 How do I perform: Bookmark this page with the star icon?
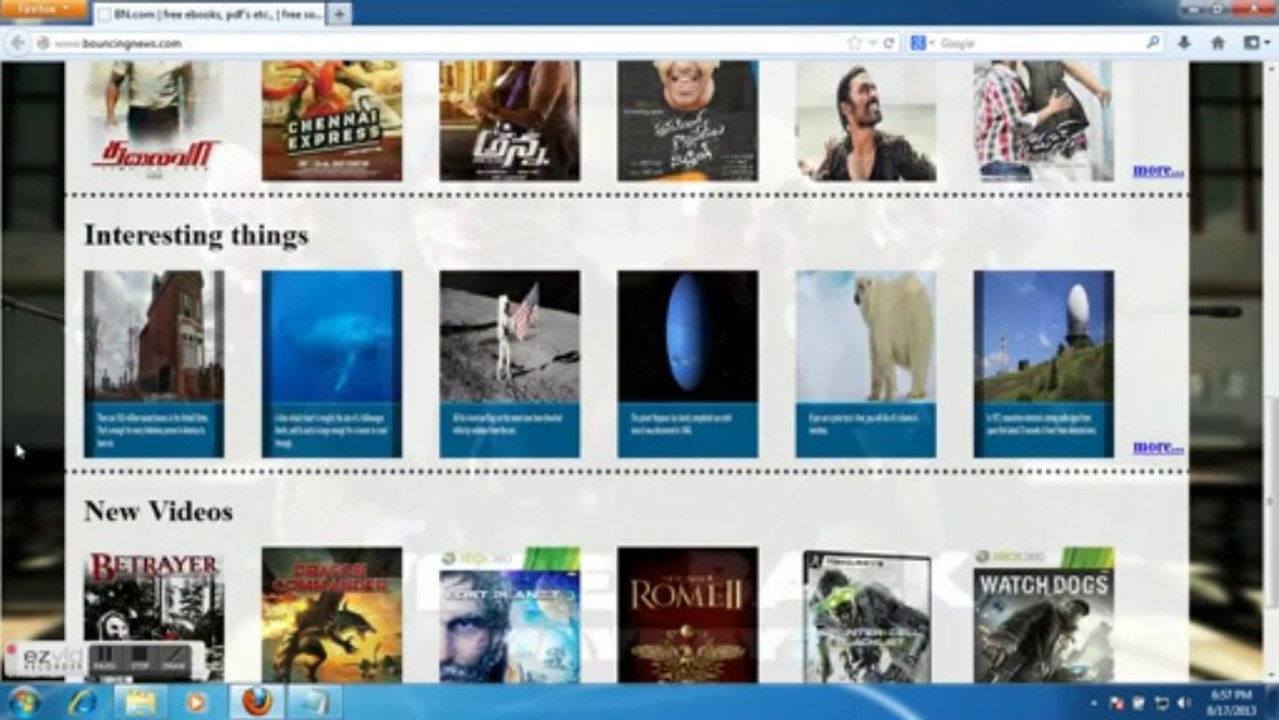tap(854, 43)
